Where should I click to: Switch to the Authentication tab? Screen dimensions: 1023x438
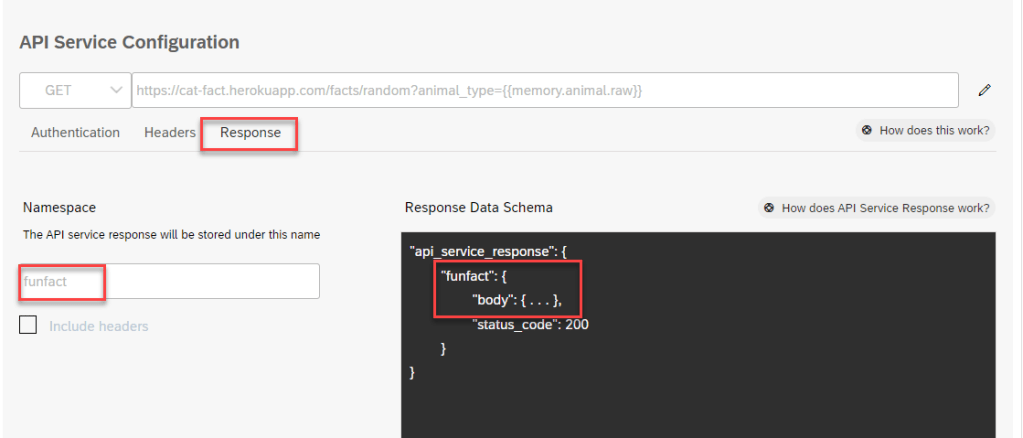[75, 132]
